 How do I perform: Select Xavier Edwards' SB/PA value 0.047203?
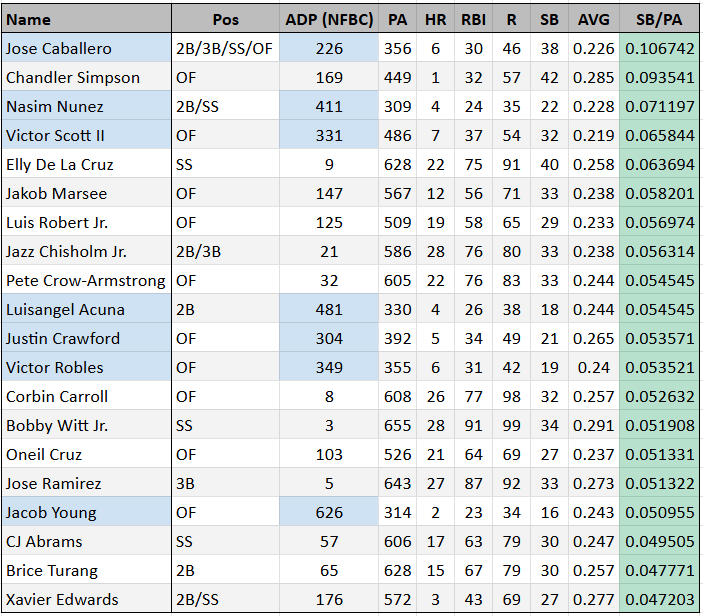[659, 599]
